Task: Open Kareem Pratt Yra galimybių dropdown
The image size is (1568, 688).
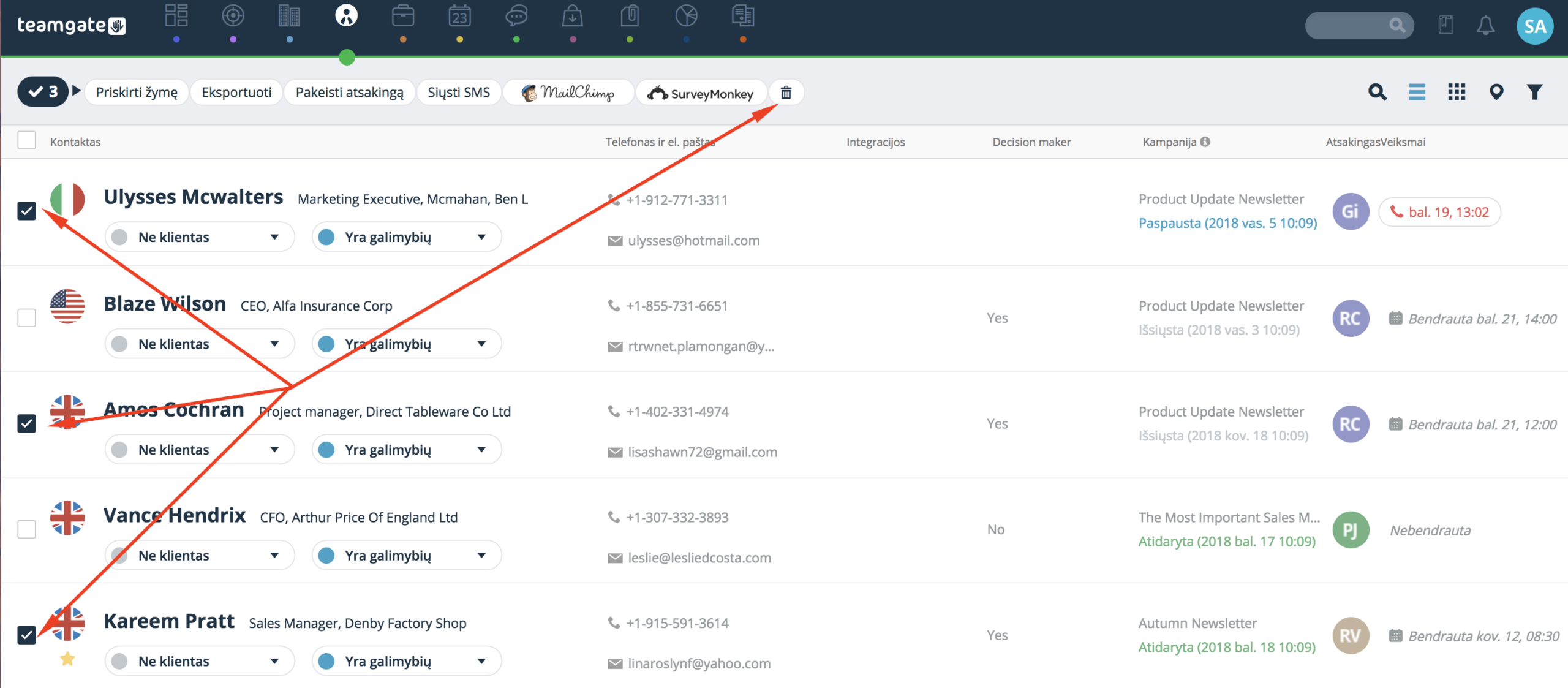Action: tap(407, 662)
